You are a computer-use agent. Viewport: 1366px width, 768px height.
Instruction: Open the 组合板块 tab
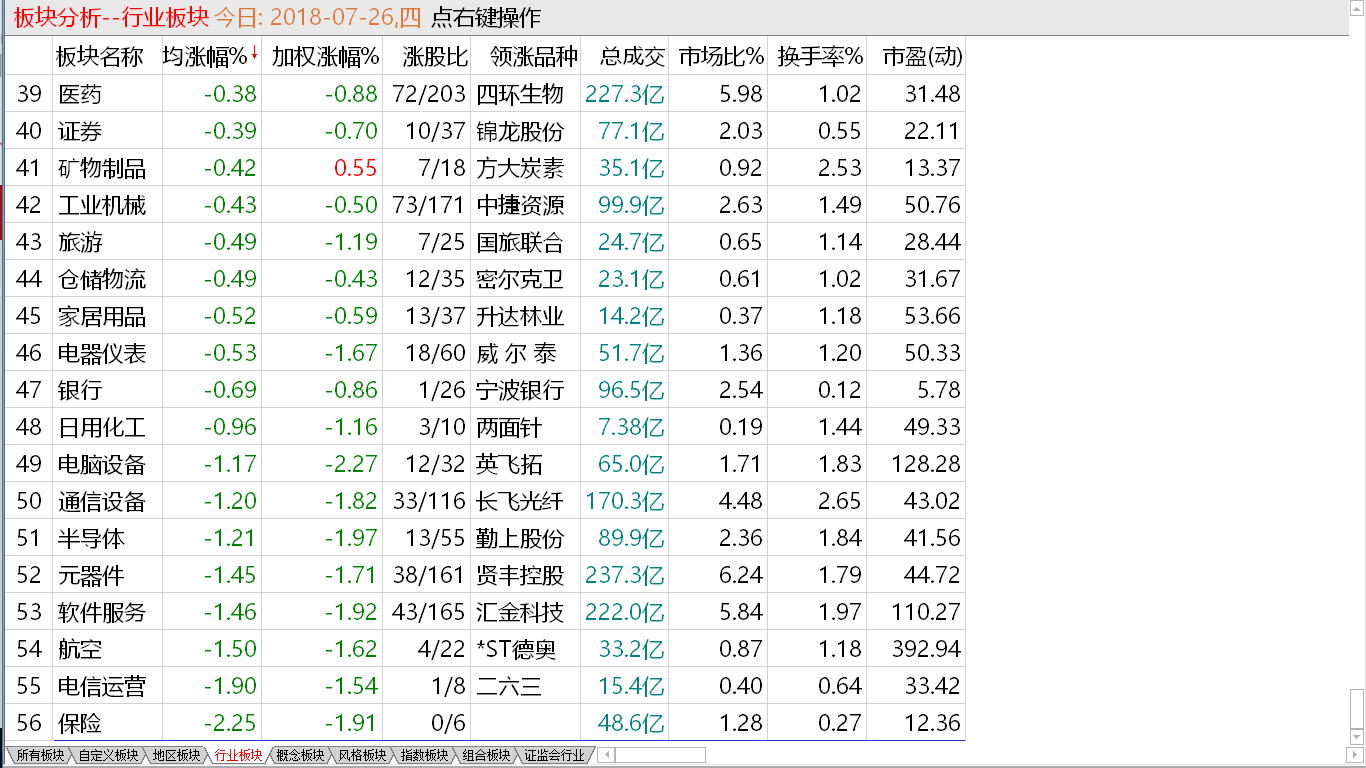[x=485, y=755]
